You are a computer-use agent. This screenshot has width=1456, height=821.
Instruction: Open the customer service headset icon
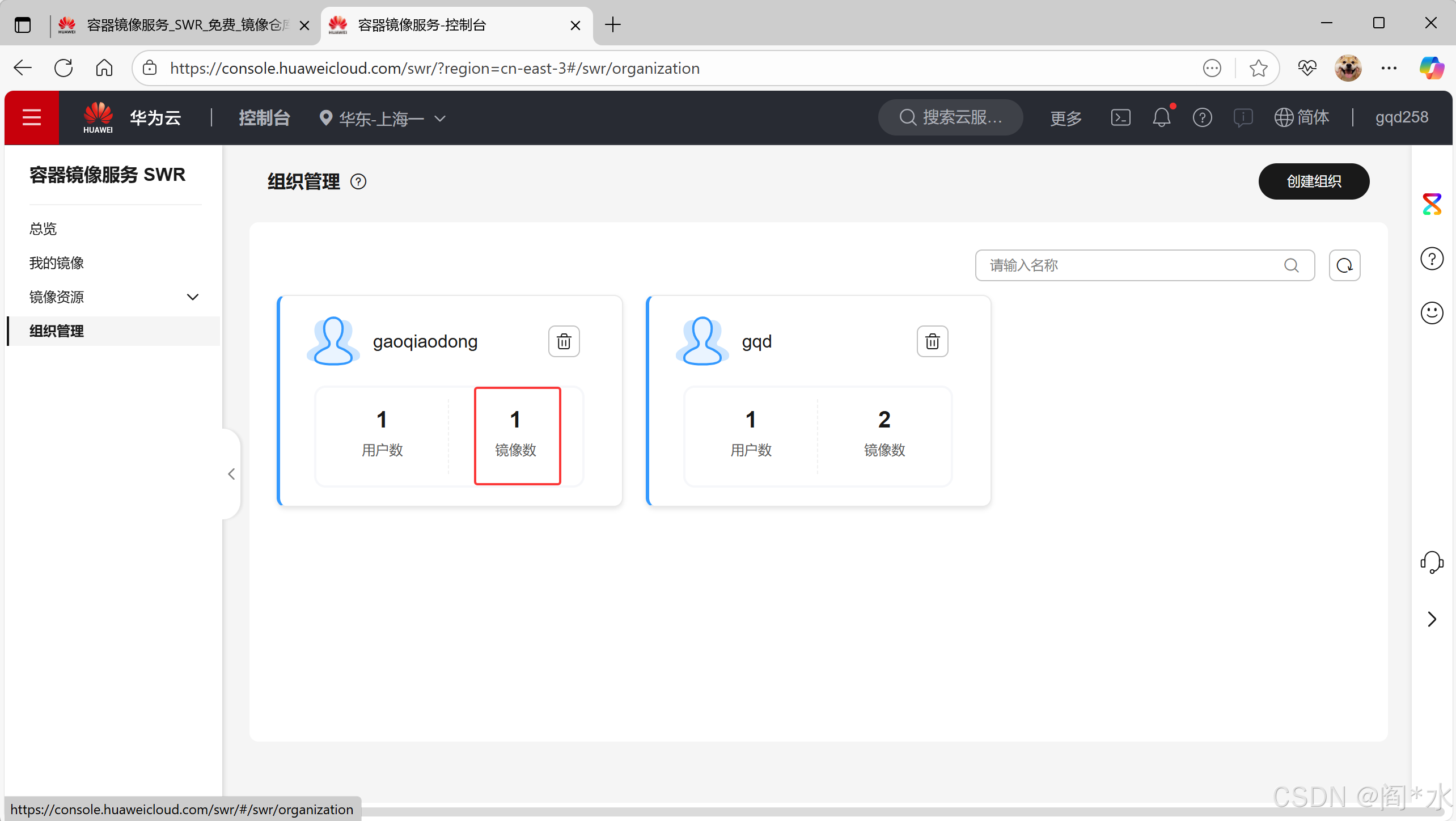click(1431, 562)
